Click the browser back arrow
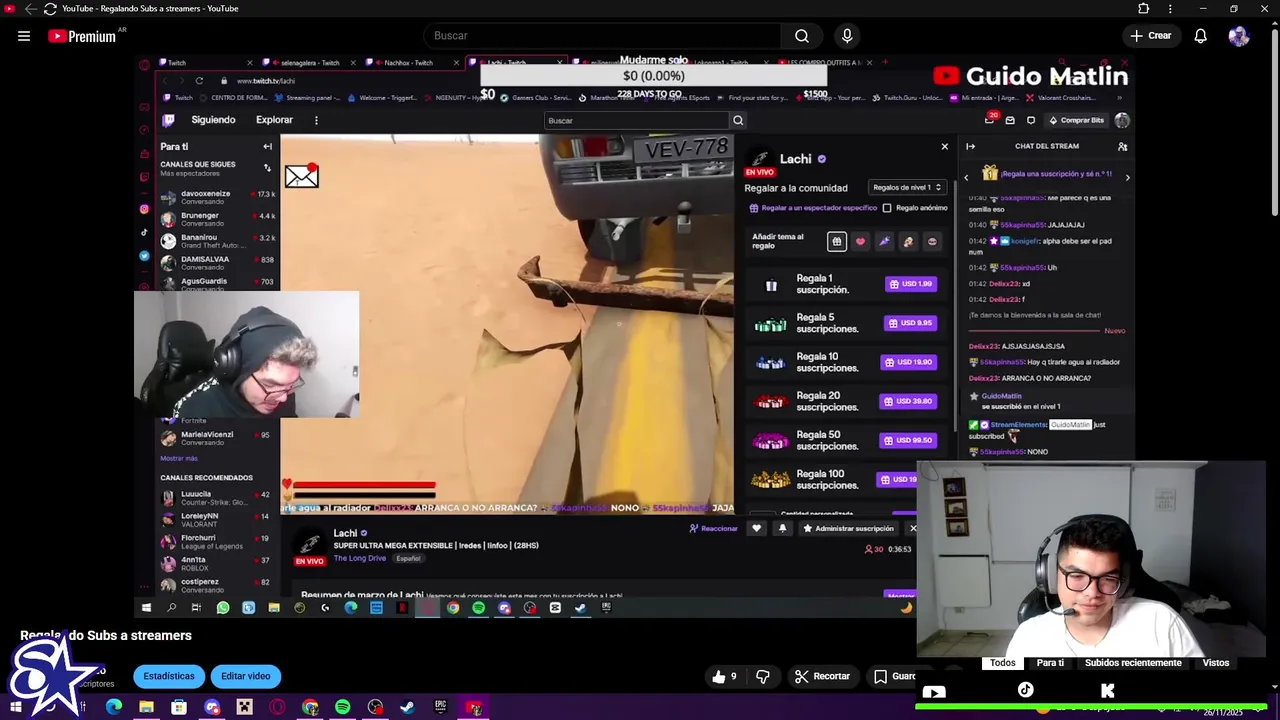Image resolution: width=1280 pixels, height=720 pixels. [30, 9]
